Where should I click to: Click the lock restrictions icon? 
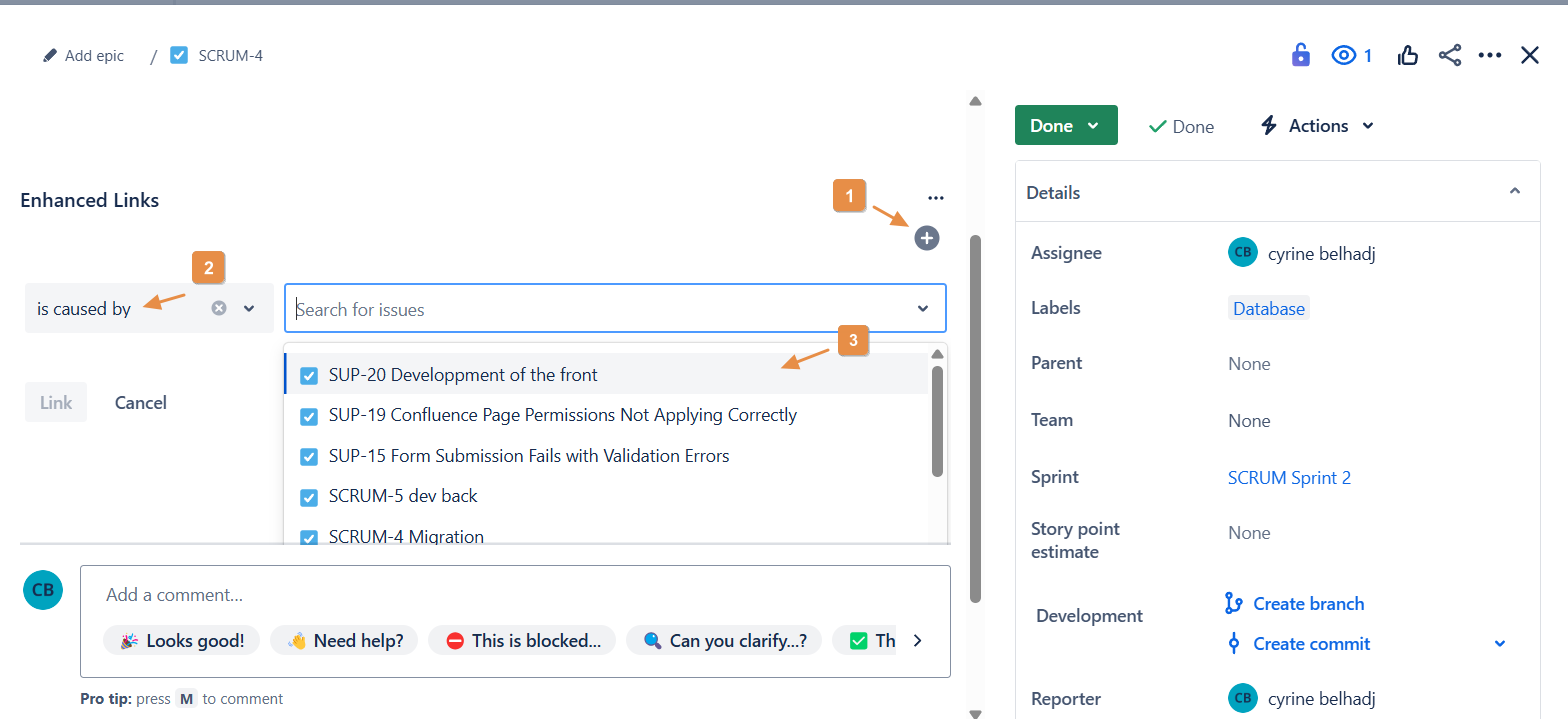1300,55
